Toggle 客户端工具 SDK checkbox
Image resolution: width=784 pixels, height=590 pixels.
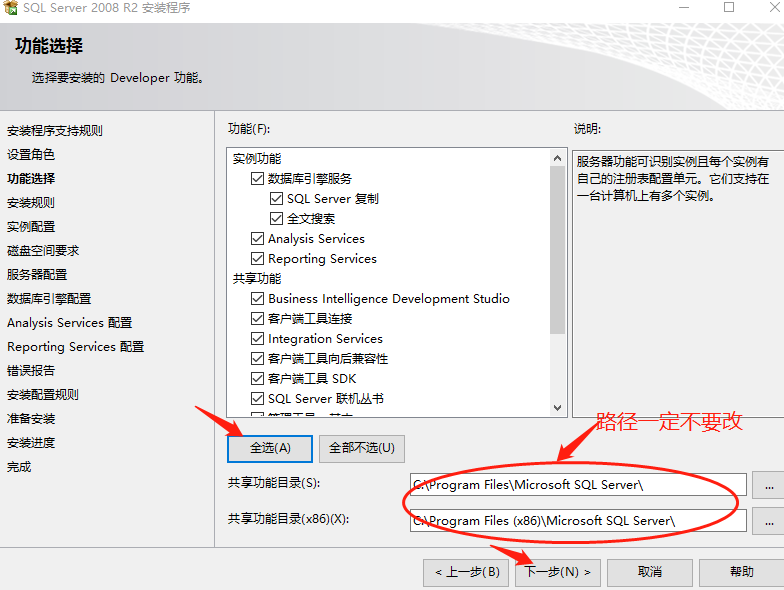click(x=258, y=378)
